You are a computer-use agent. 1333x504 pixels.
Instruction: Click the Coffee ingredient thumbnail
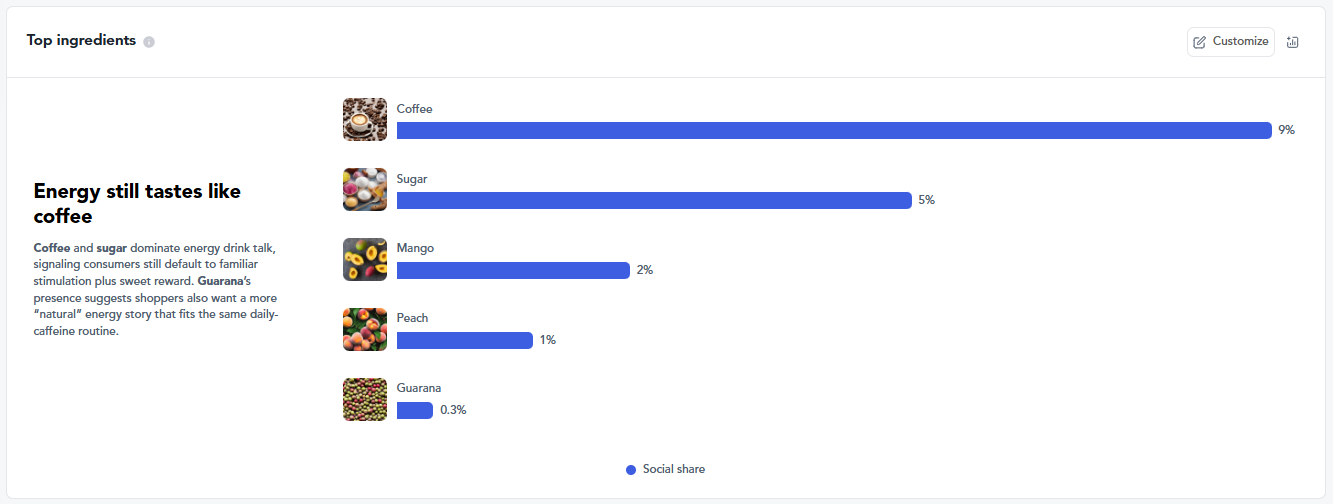tap(365, 120)
